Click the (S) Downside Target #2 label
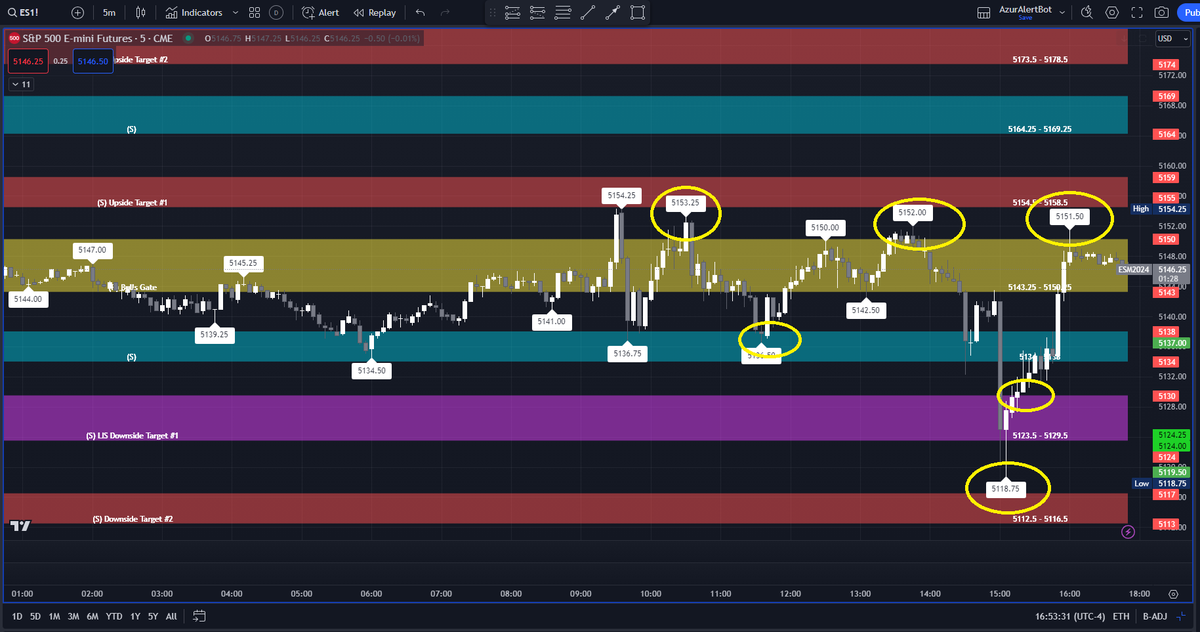1200x632 pixels. tap(133, 519)
